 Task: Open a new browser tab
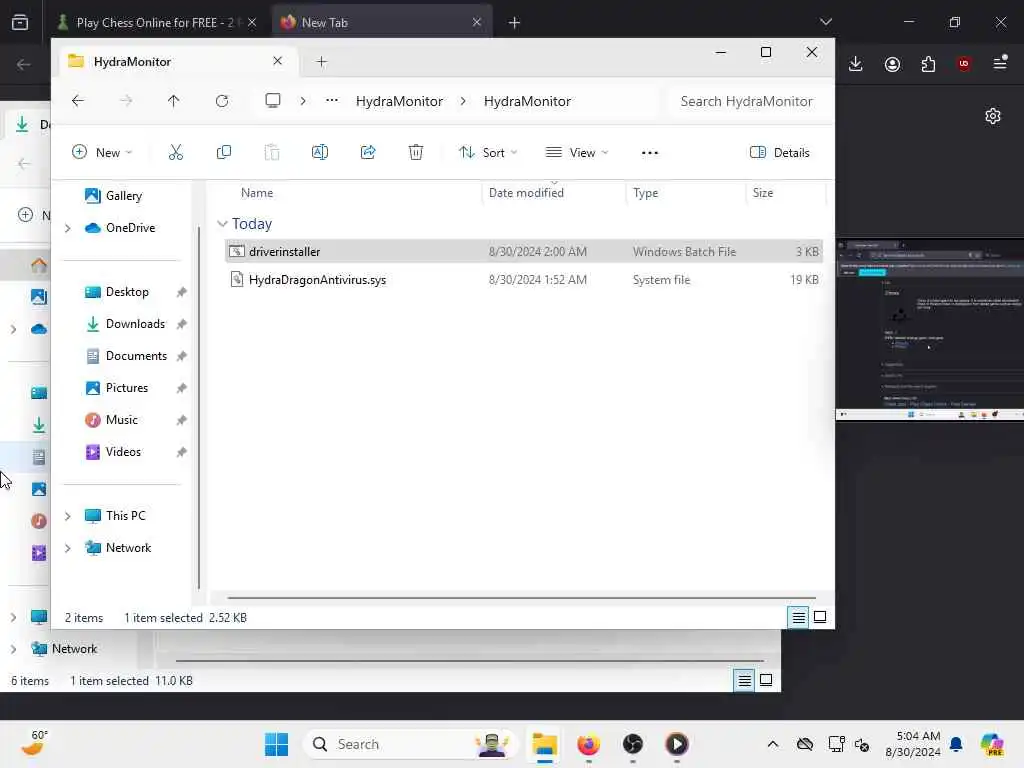[514, 23]
